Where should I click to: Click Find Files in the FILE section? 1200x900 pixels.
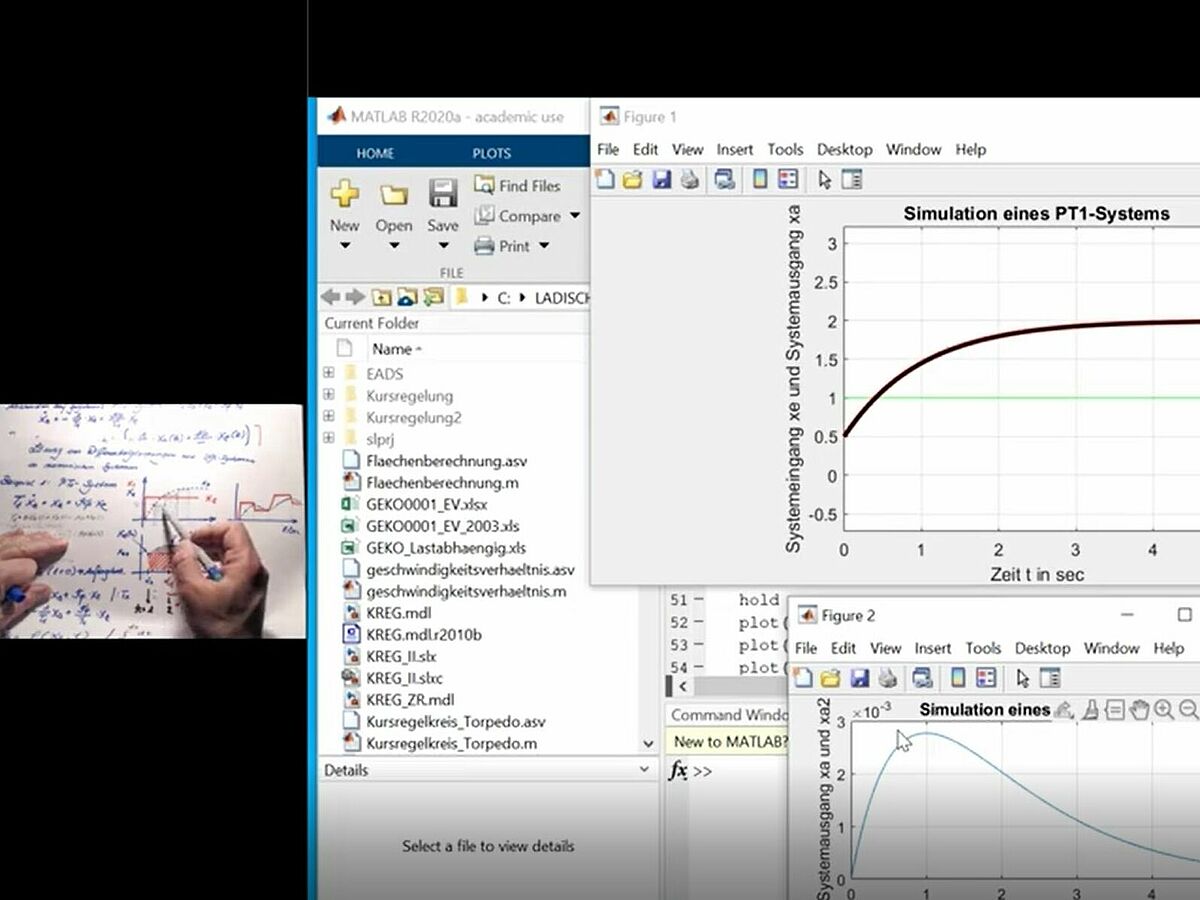point(517,185)
